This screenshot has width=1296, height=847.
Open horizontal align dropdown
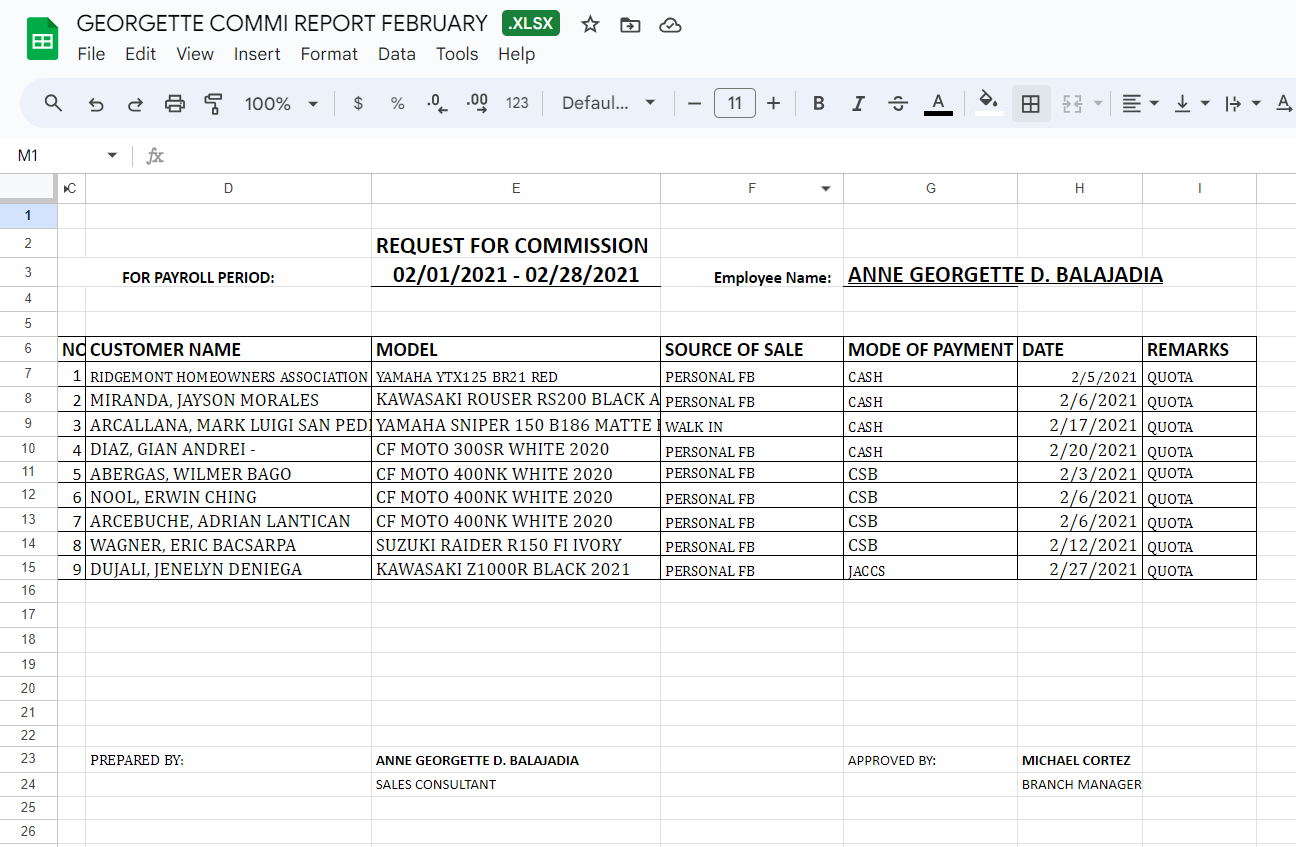click(x=1139, y=103)
